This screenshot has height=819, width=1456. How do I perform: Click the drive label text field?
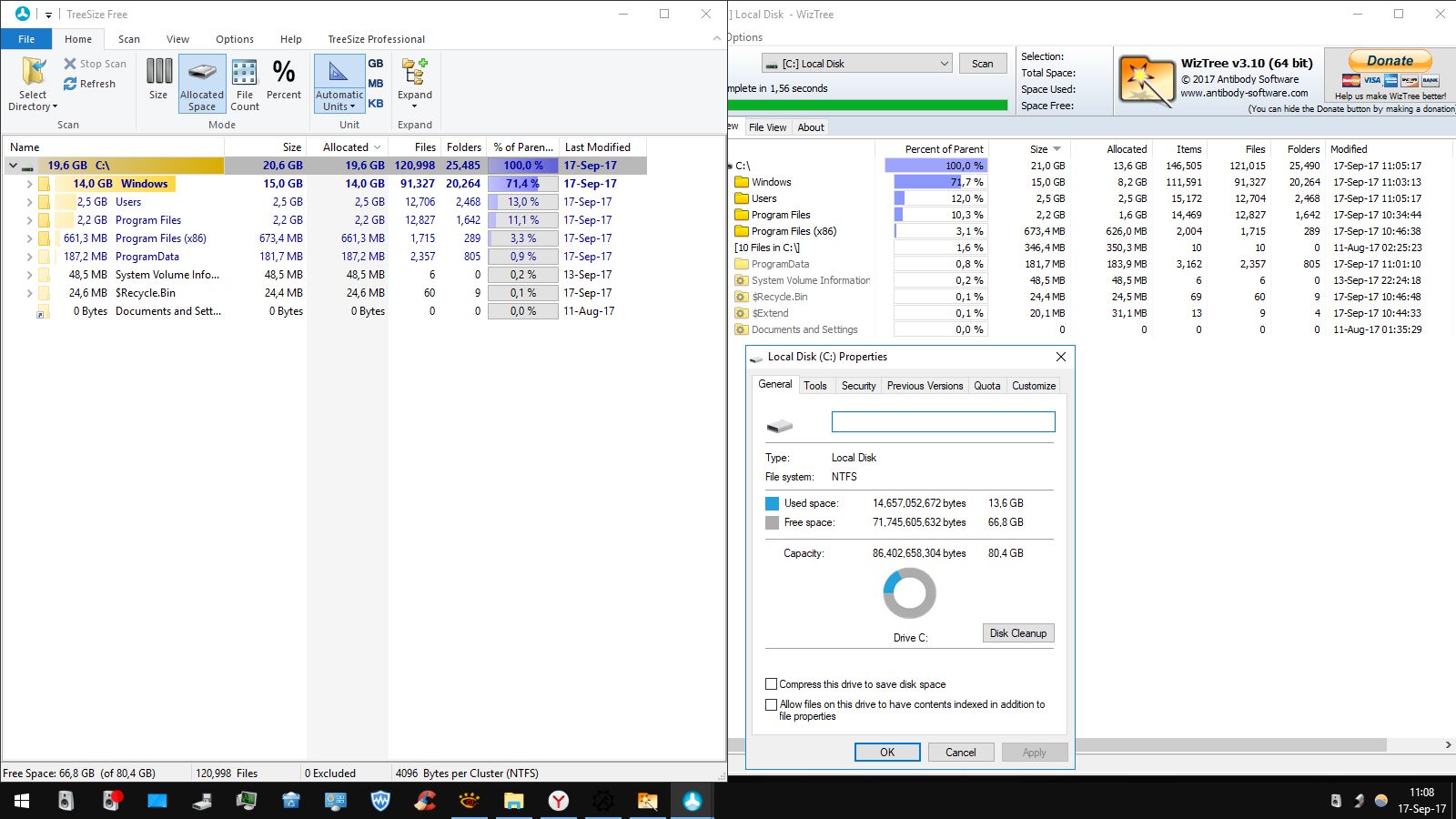944,421
